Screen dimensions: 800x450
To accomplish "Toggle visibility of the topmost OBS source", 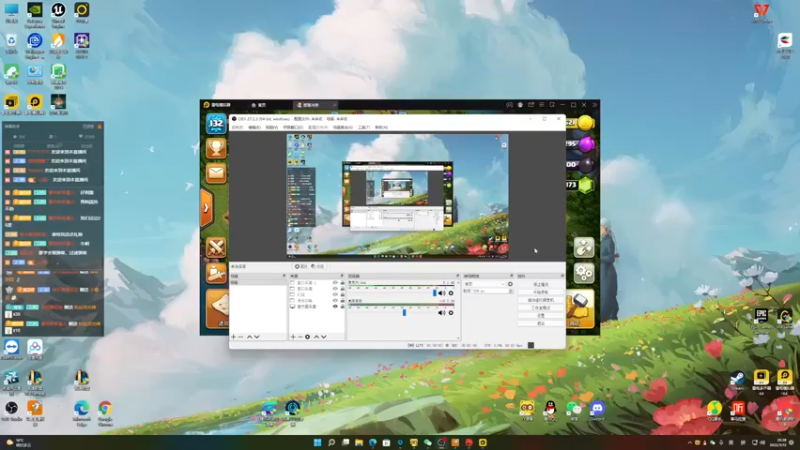I will click(x=335, y=283).
